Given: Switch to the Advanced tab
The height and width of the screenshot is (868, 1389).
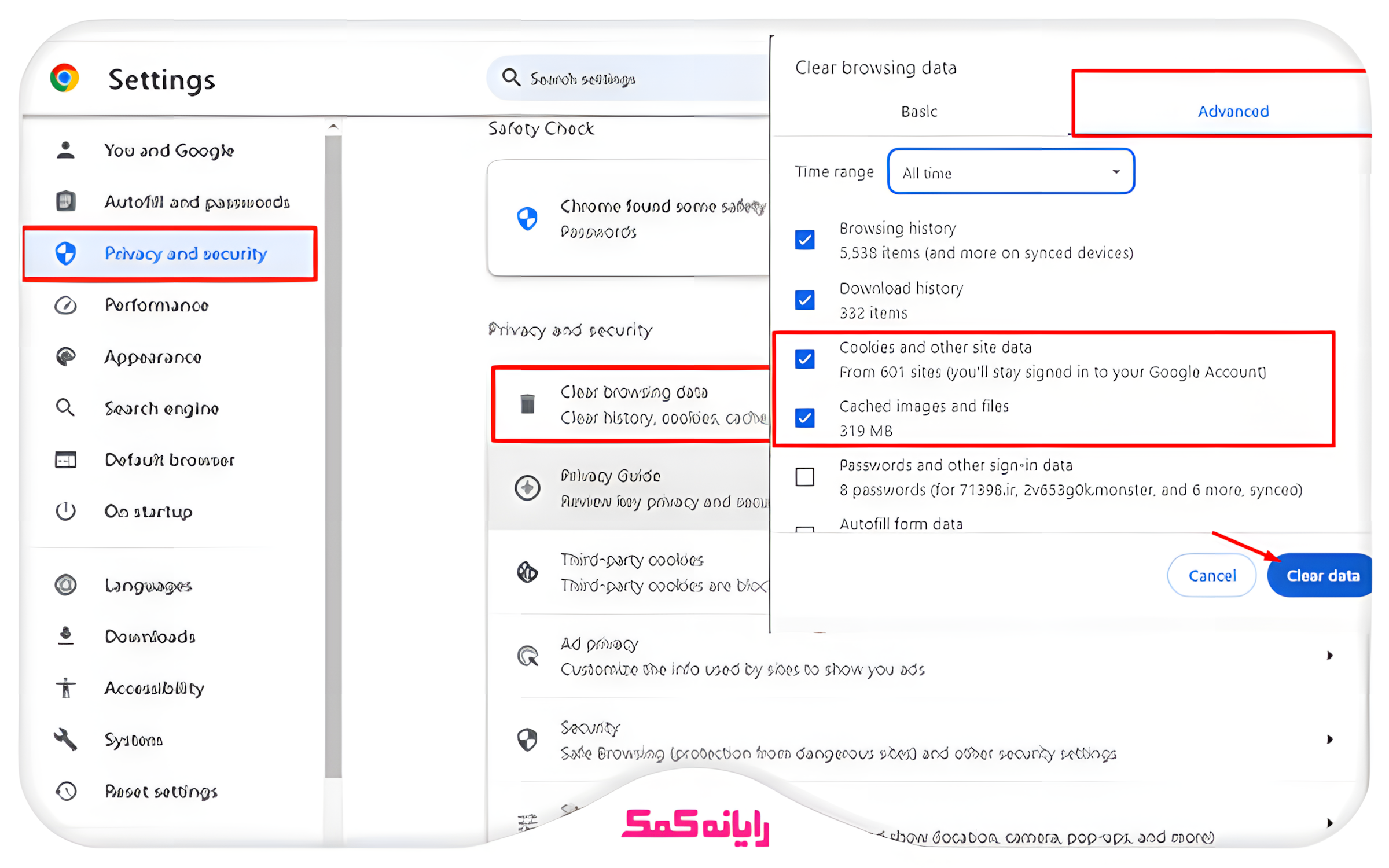Looking at the screenshot, I should [1232, 111].
